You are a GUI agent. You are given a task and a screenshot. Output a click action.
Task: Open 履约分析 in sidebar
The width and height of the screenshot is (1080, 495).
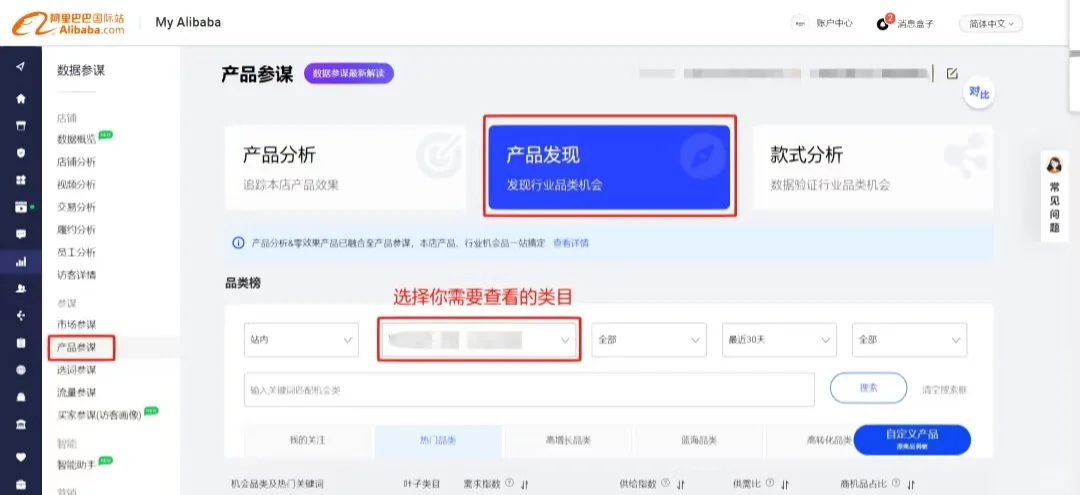pos(76,230)
